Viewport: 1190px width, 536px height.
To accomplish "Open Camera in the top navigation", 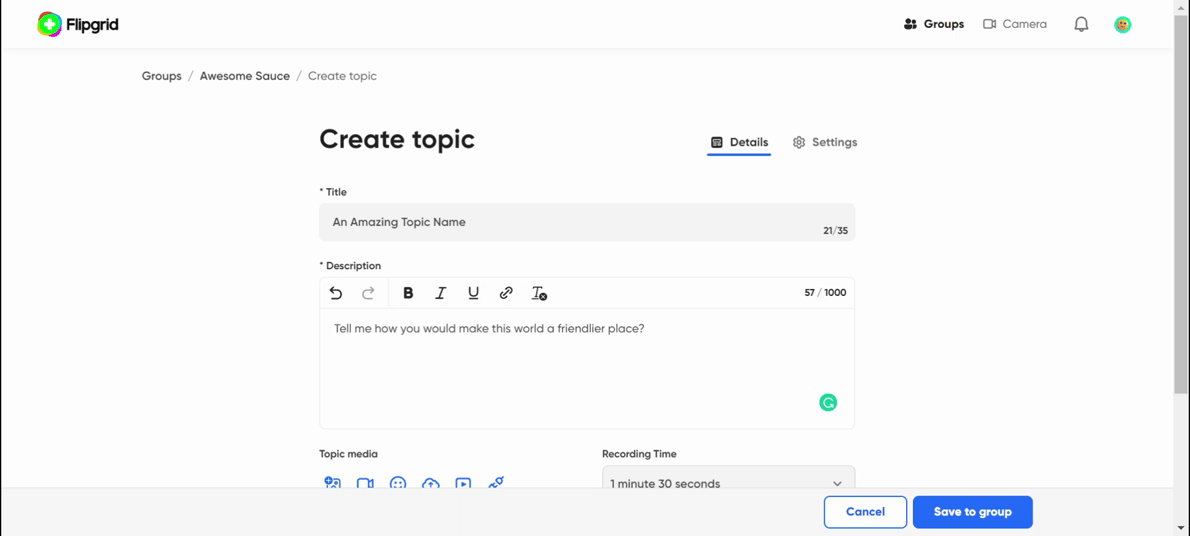I will click(1015, 24).
